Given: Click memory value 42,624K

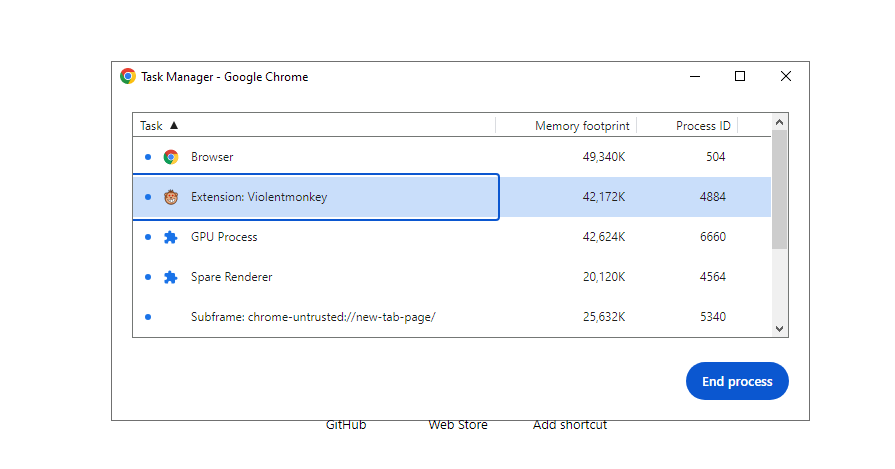Looking at the screenshot, I should click(x=604, y=237).
